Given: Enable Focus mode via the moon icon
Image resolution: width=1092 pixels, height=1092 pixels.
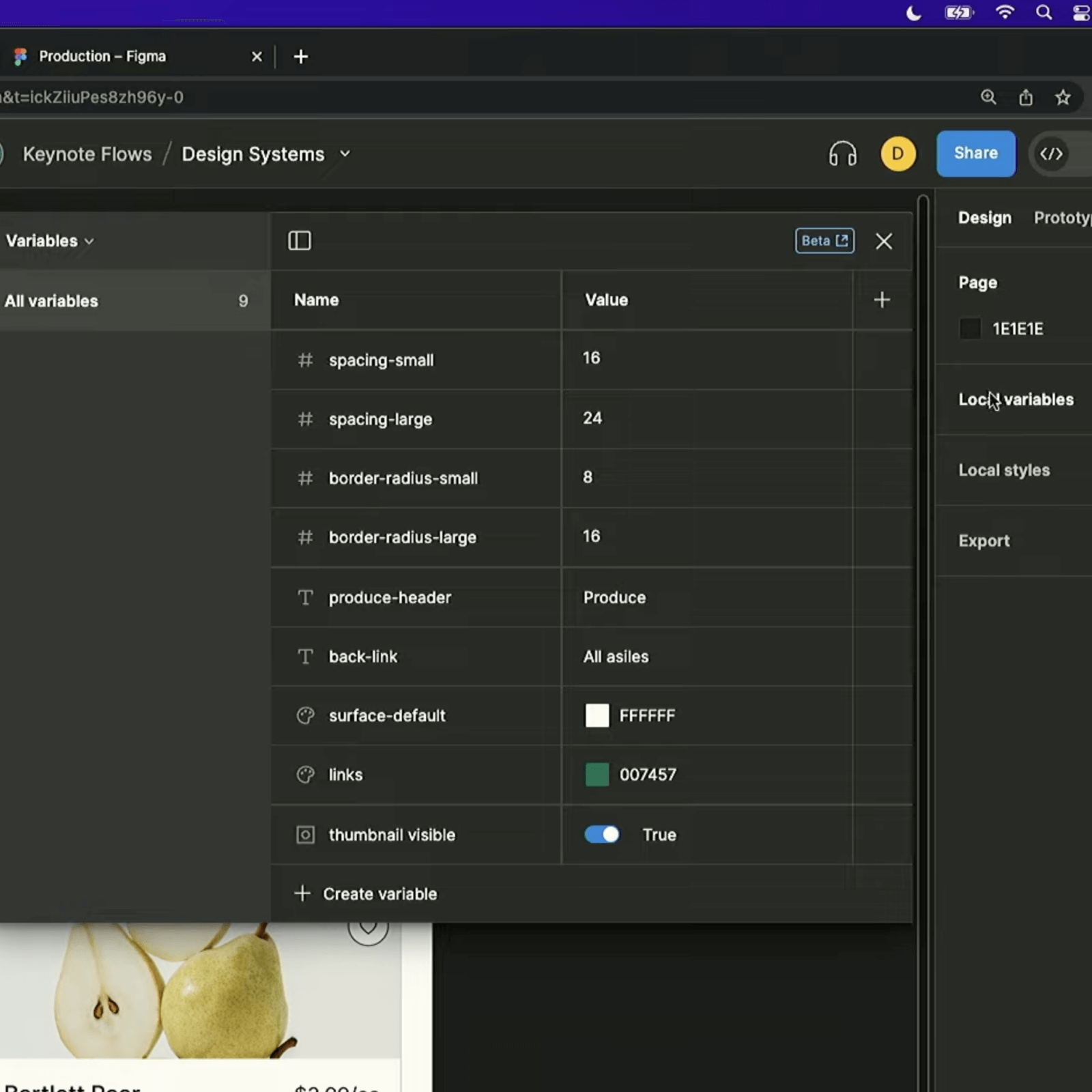Looking at the screenshot, I should (x=915, y=12).
